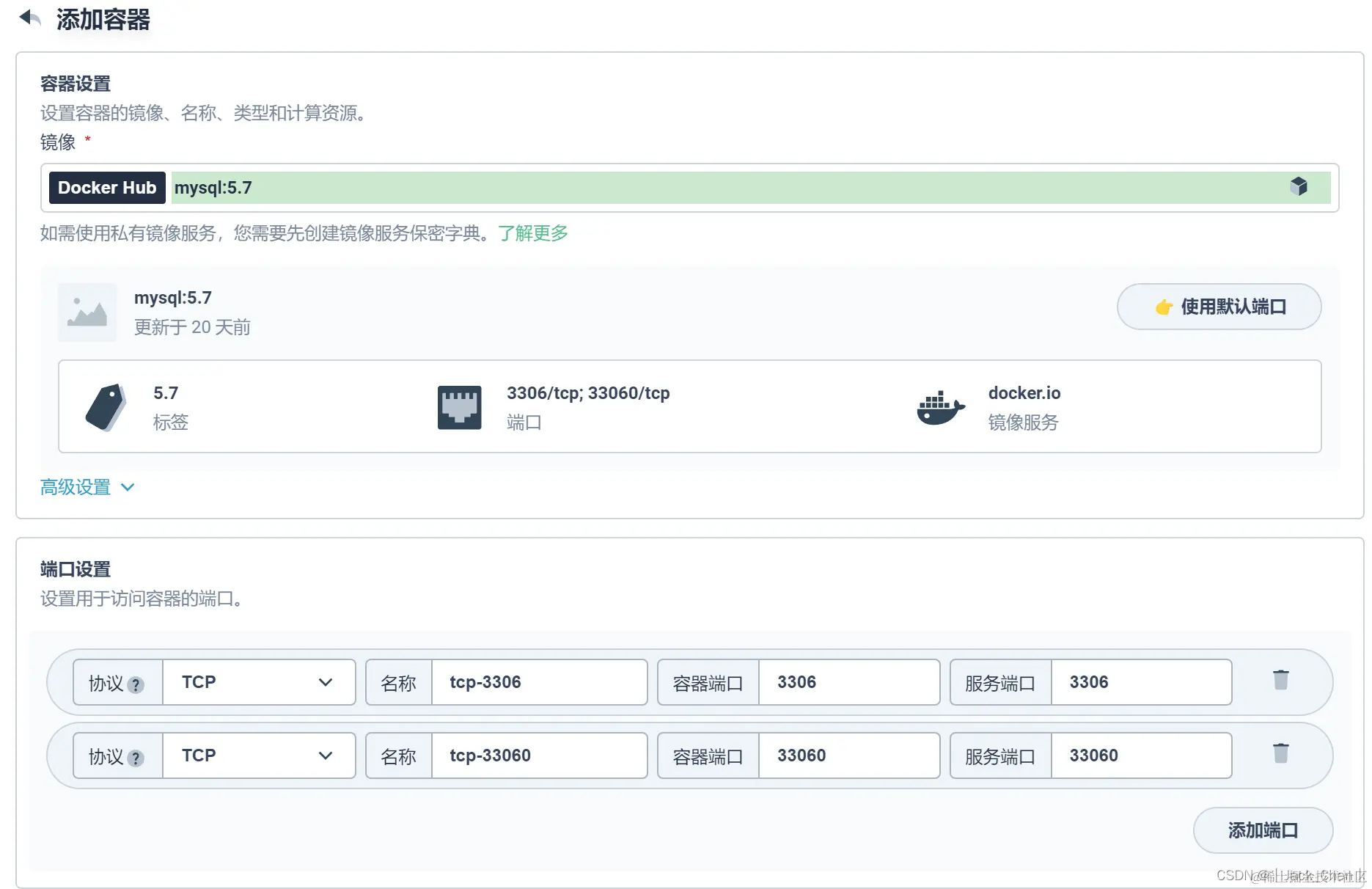Edit the service port 3306 field
The width and height of the screenshot is (1372, 889).
point(1141,682)
